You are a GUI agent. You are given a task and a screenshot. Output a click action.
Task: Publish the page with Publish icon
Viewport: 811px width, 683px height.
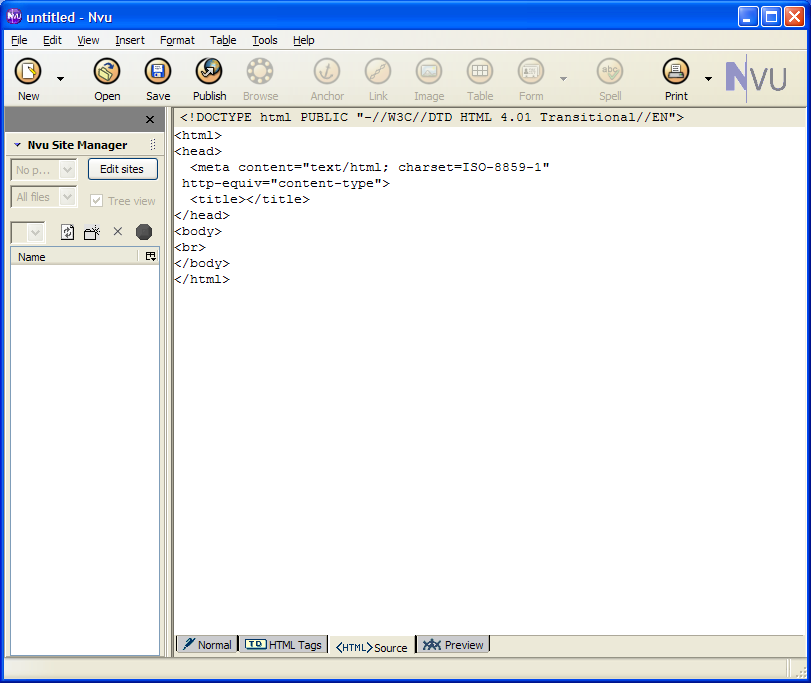(209, 71)
